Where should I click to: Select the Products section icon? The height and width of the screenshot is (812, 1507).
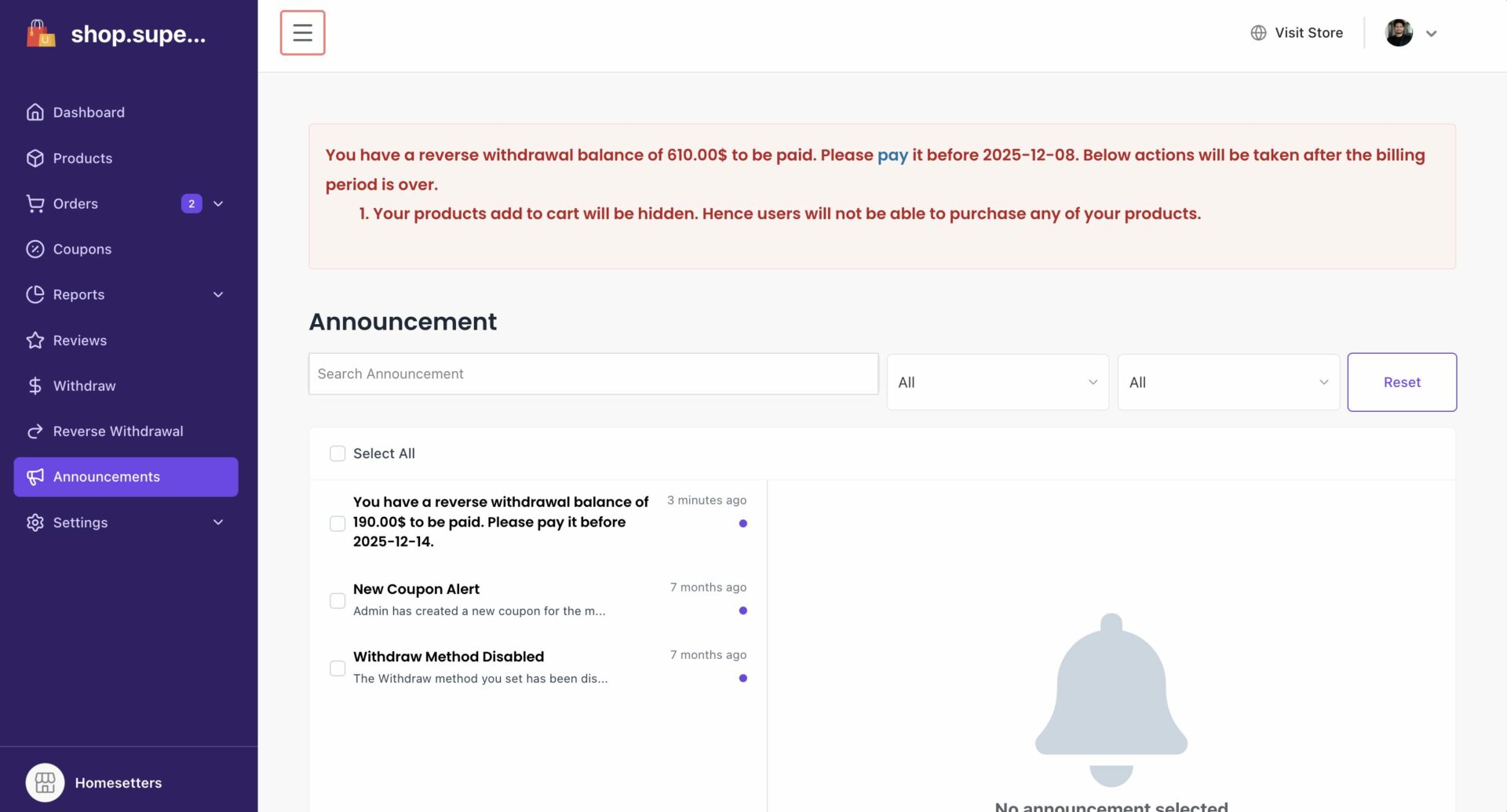[36, 158]
